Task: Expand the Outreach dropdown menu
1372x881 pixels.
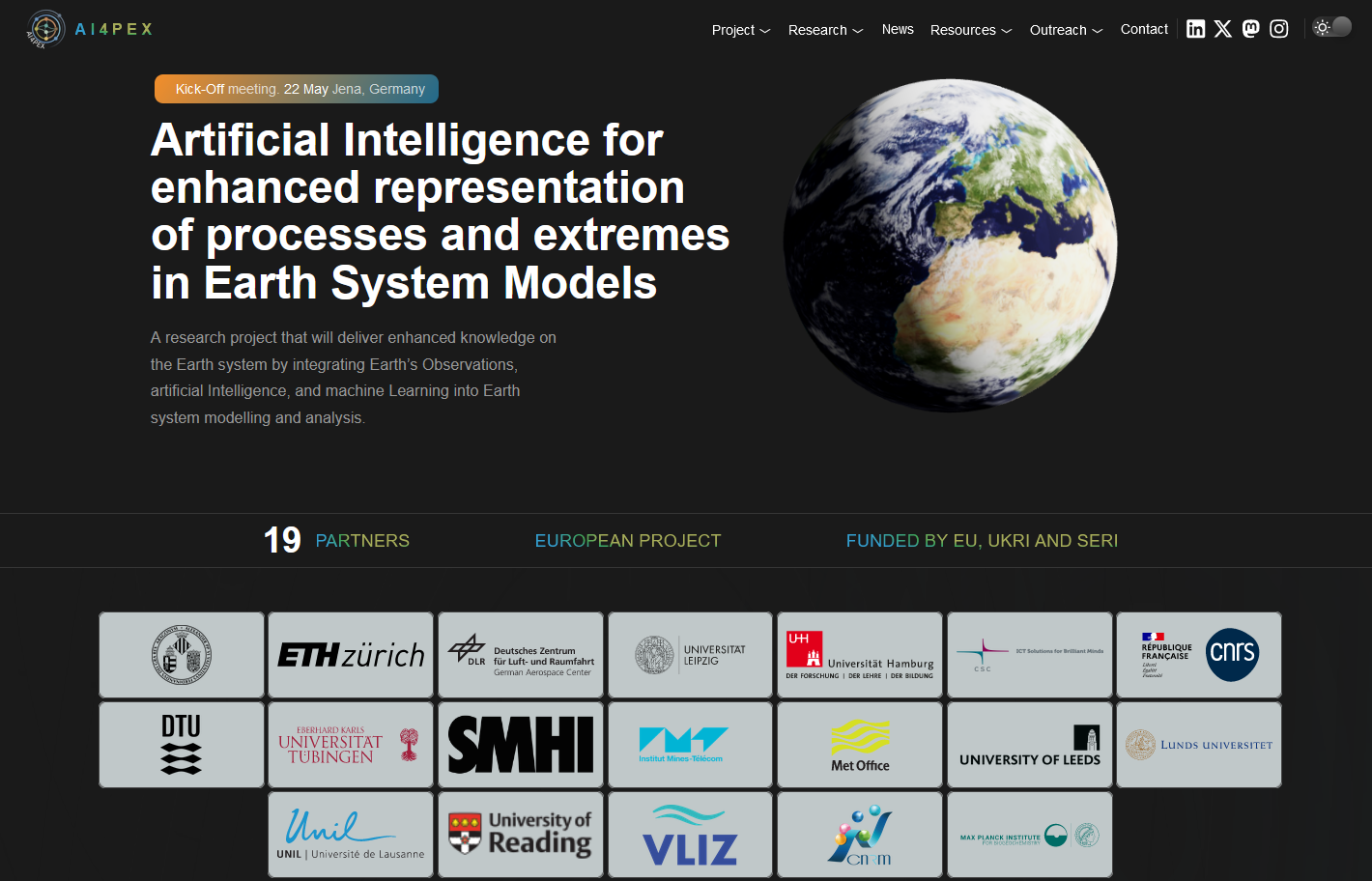Action: [1067, 30]
